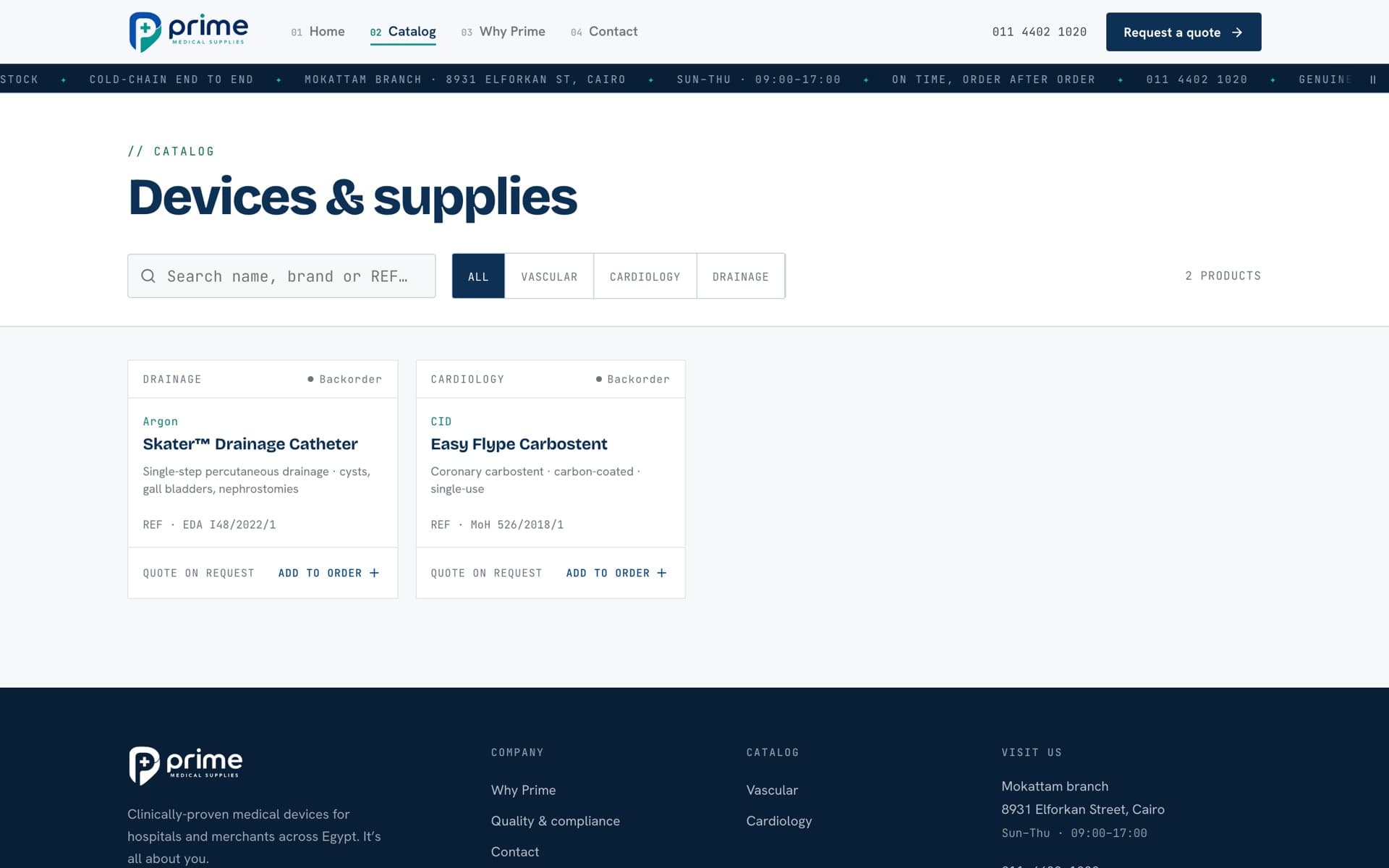Open Why Prime link in footer
Image resolution: width=1389 pixels, height=868 pixels.
click(x=523, y=790)
